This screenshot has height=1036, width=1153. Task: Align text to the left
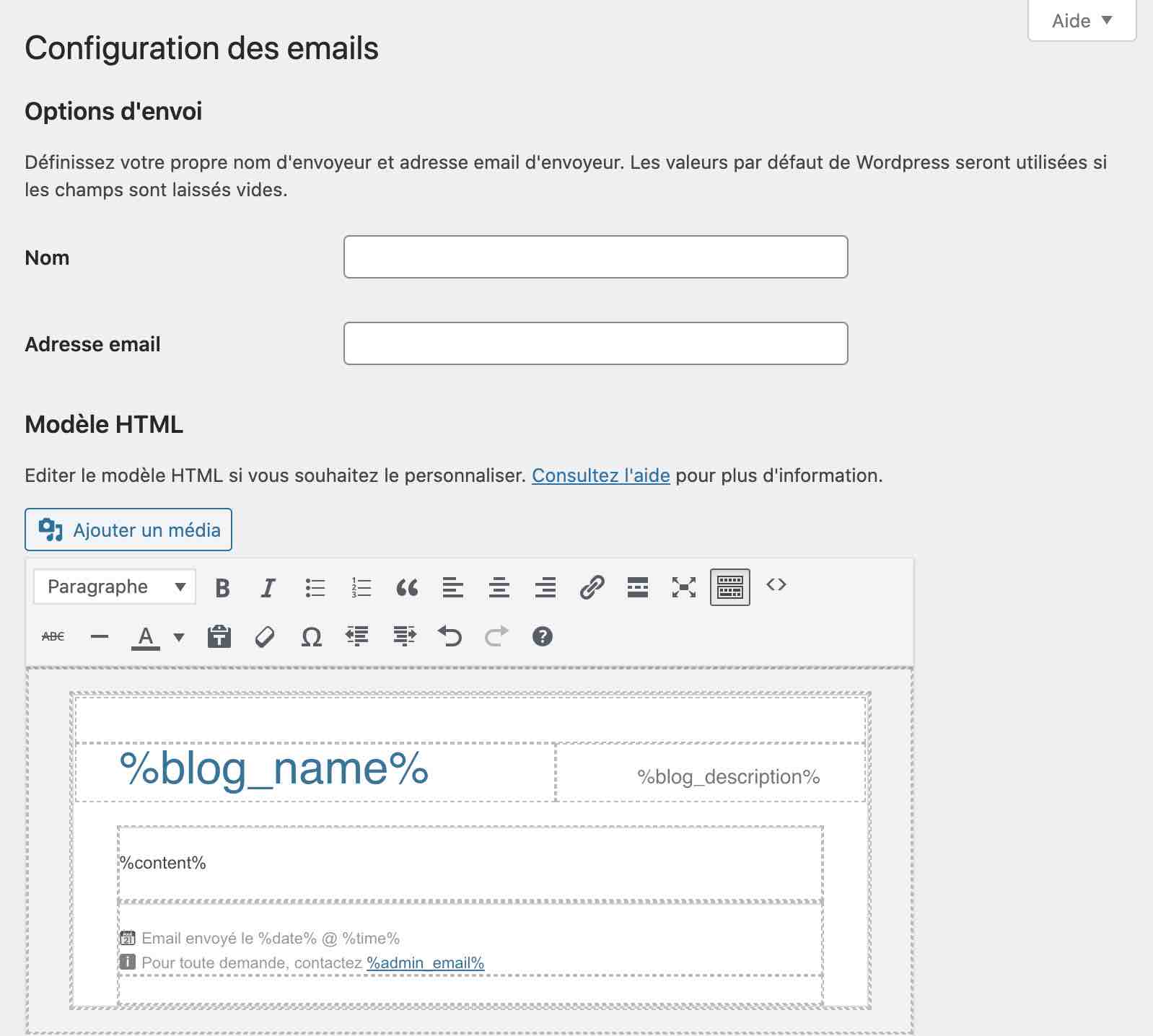(x=453, y=588)
